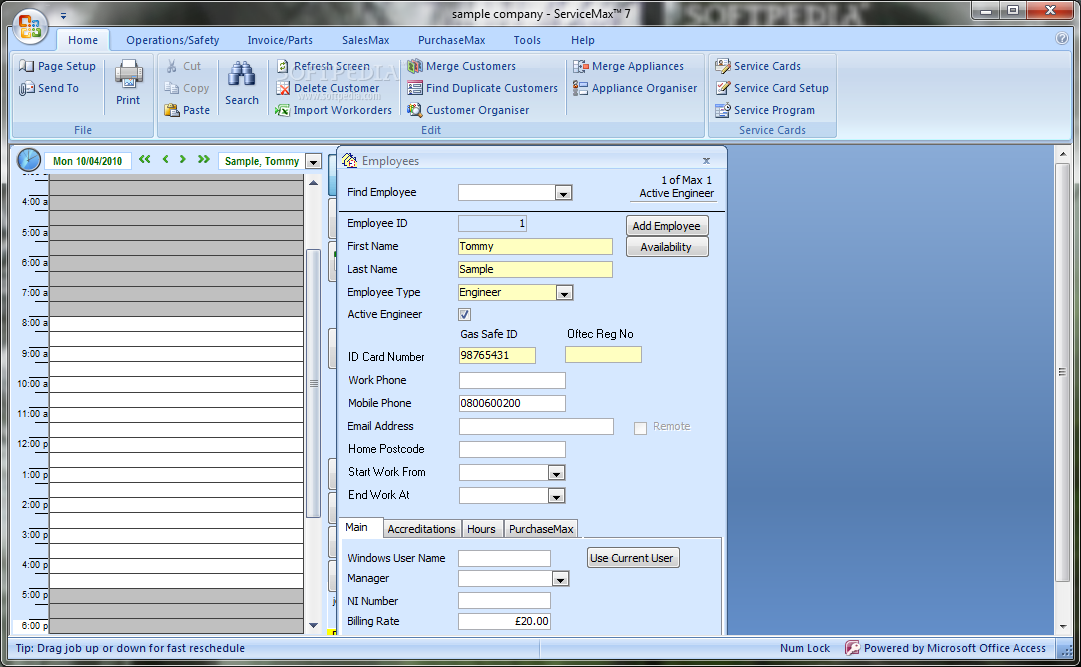
Task: Click the clock icon beside the date
Action: 29,160
